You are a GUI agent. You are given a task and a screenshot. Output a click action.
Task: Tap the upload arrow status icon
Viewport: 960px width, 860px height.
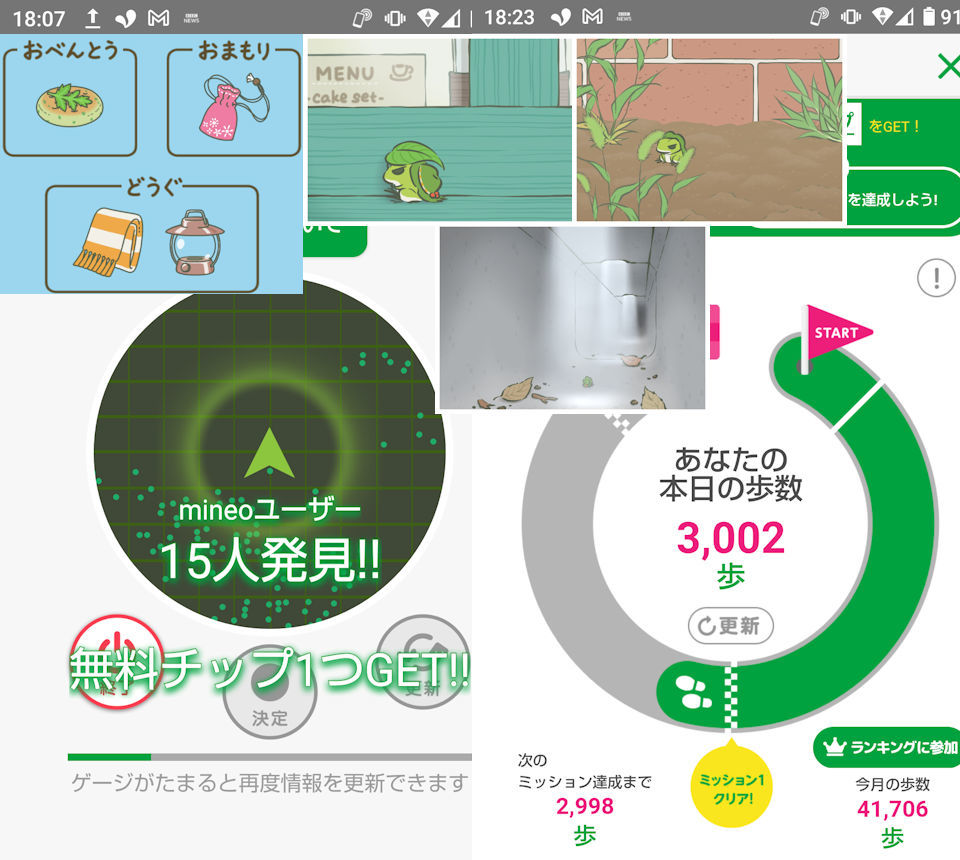[92, 18]
